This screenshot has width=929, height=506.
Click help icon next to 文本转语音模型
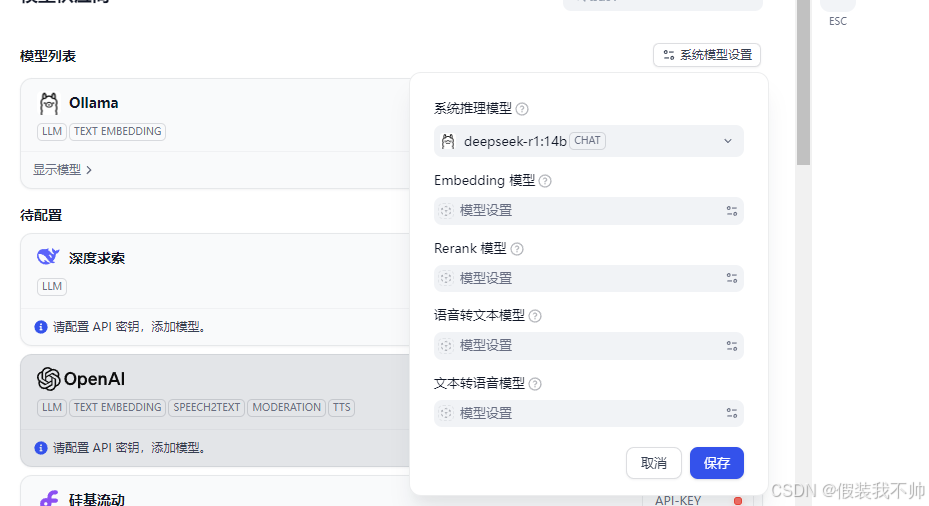pyautogui.click(x=535, y=384)
